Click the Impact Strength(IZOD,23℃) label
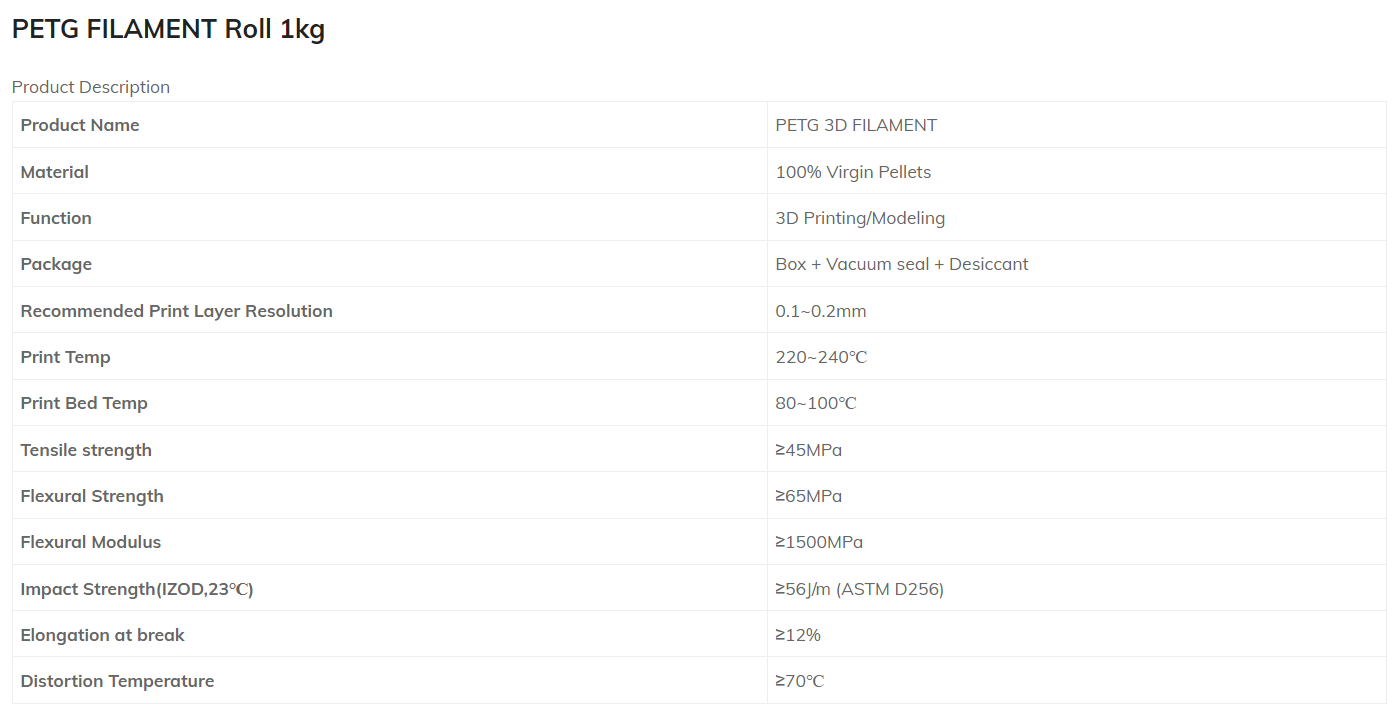The width and height of the screenshot is (1400, 715). (x=137, y=589)
